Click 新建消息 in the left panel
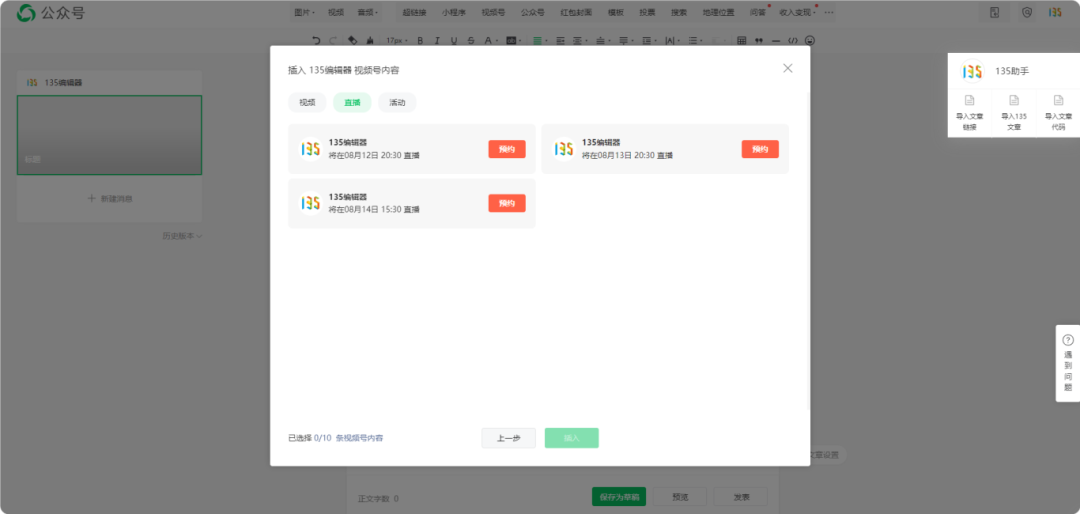 tap(110, 198)
